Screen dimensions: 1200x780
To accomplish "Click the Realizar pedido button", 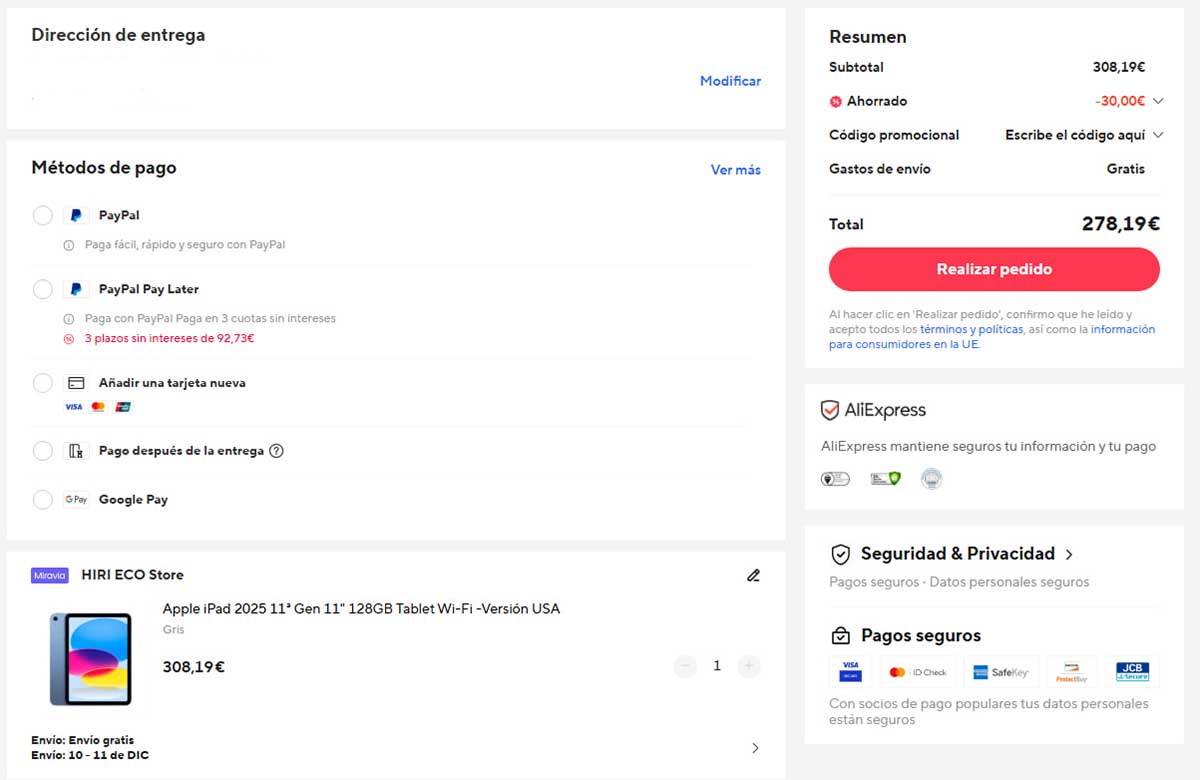I will [993, 269].
